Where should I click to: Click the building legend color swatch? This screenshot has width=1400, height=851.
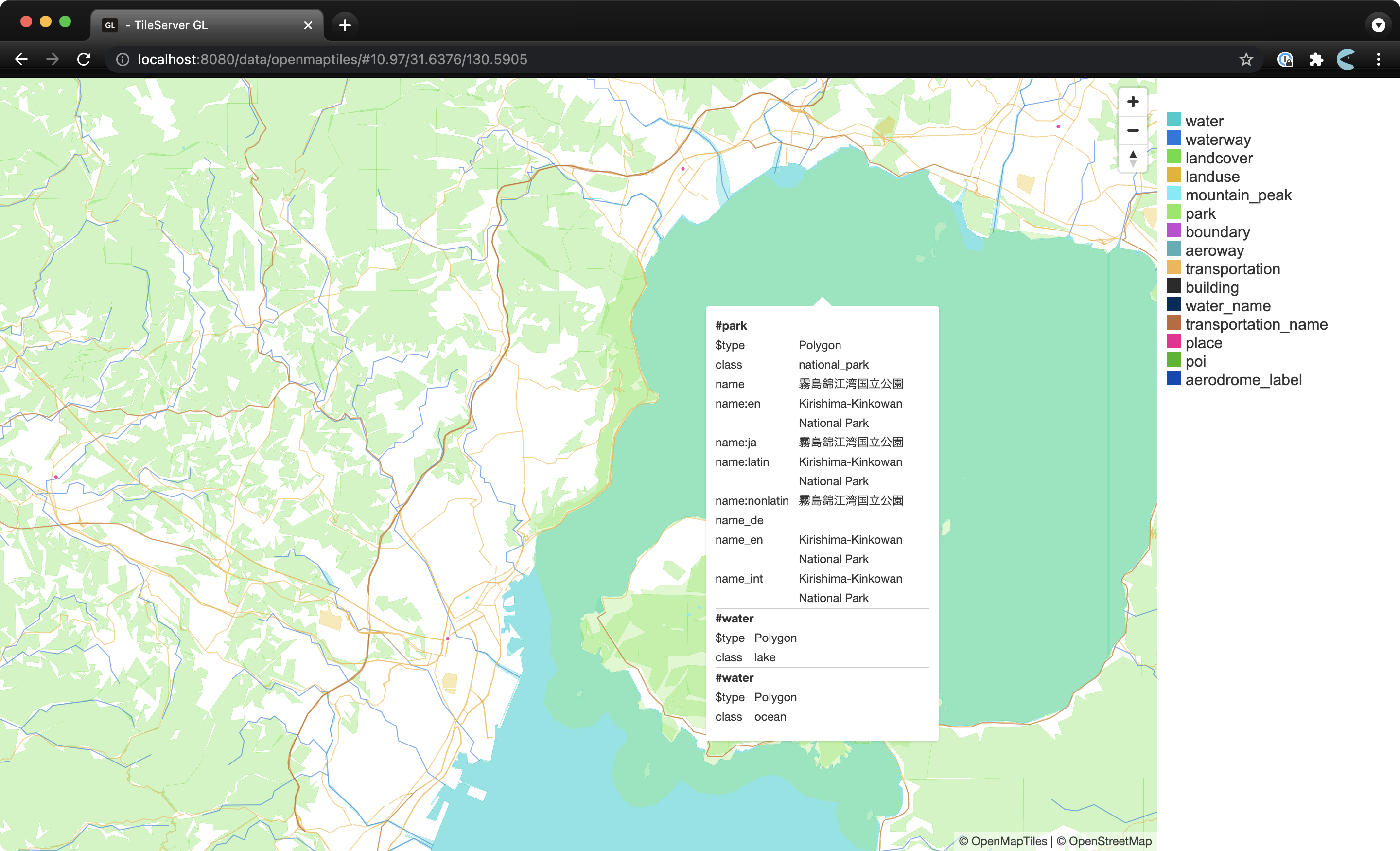[1174, 285]
